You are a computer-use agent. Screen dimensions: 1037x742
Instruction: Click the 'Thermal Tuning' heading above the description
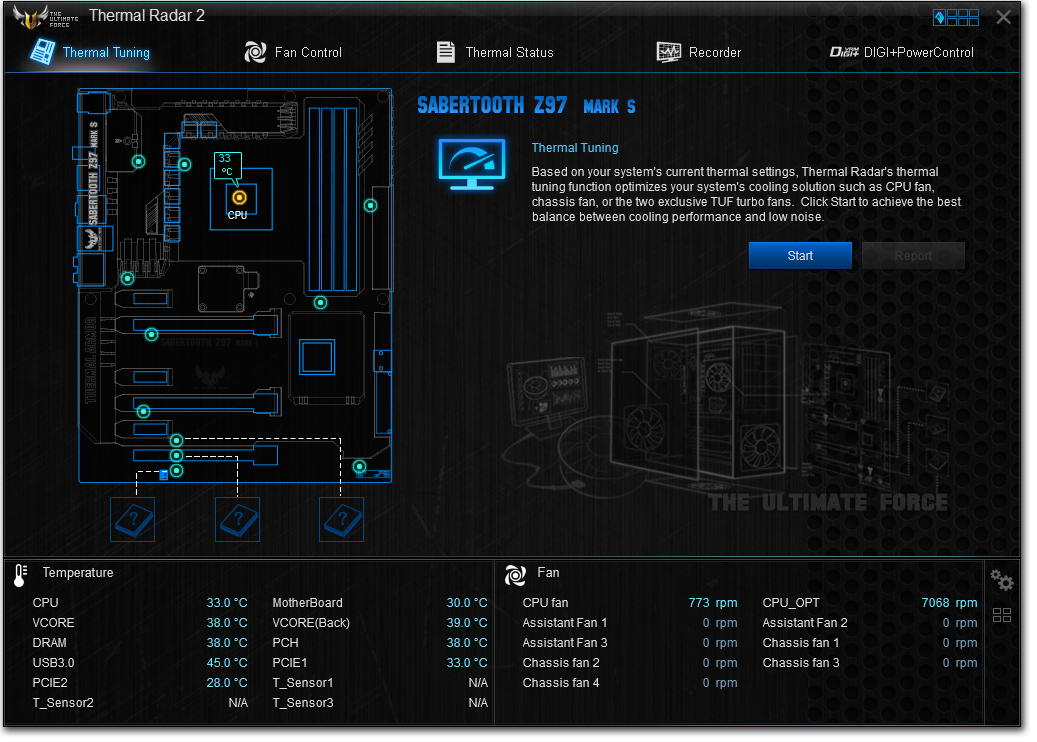[x=575, y=147]
